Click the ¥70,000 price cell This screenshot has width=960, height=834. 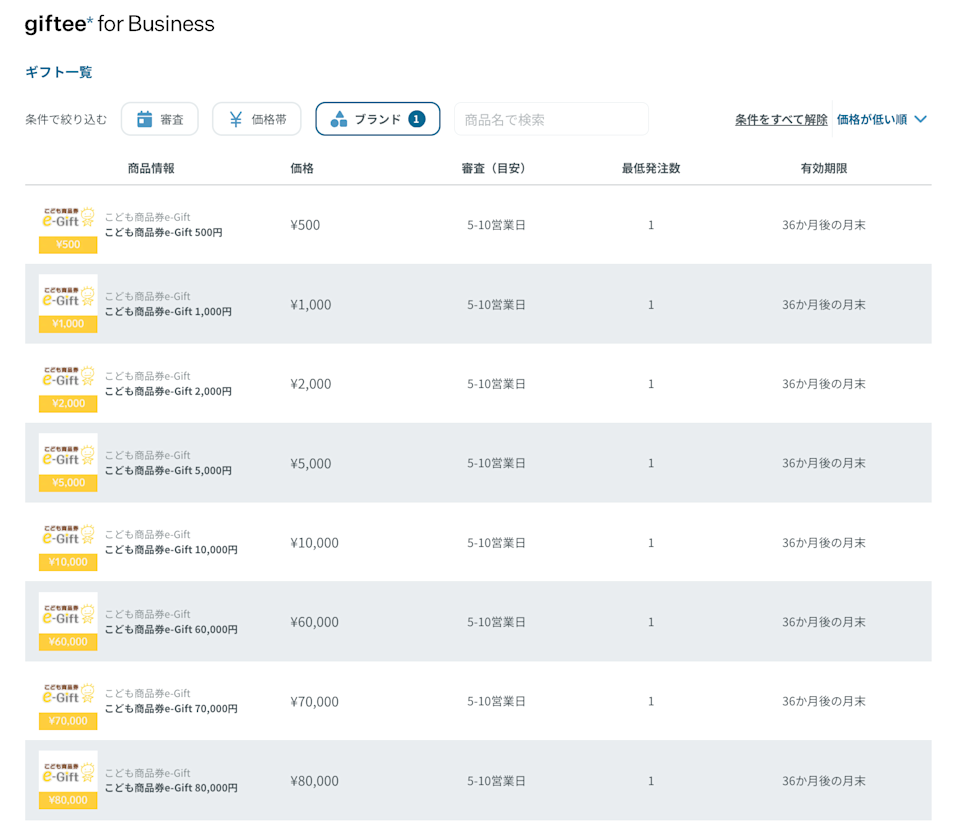click(314, 702)
